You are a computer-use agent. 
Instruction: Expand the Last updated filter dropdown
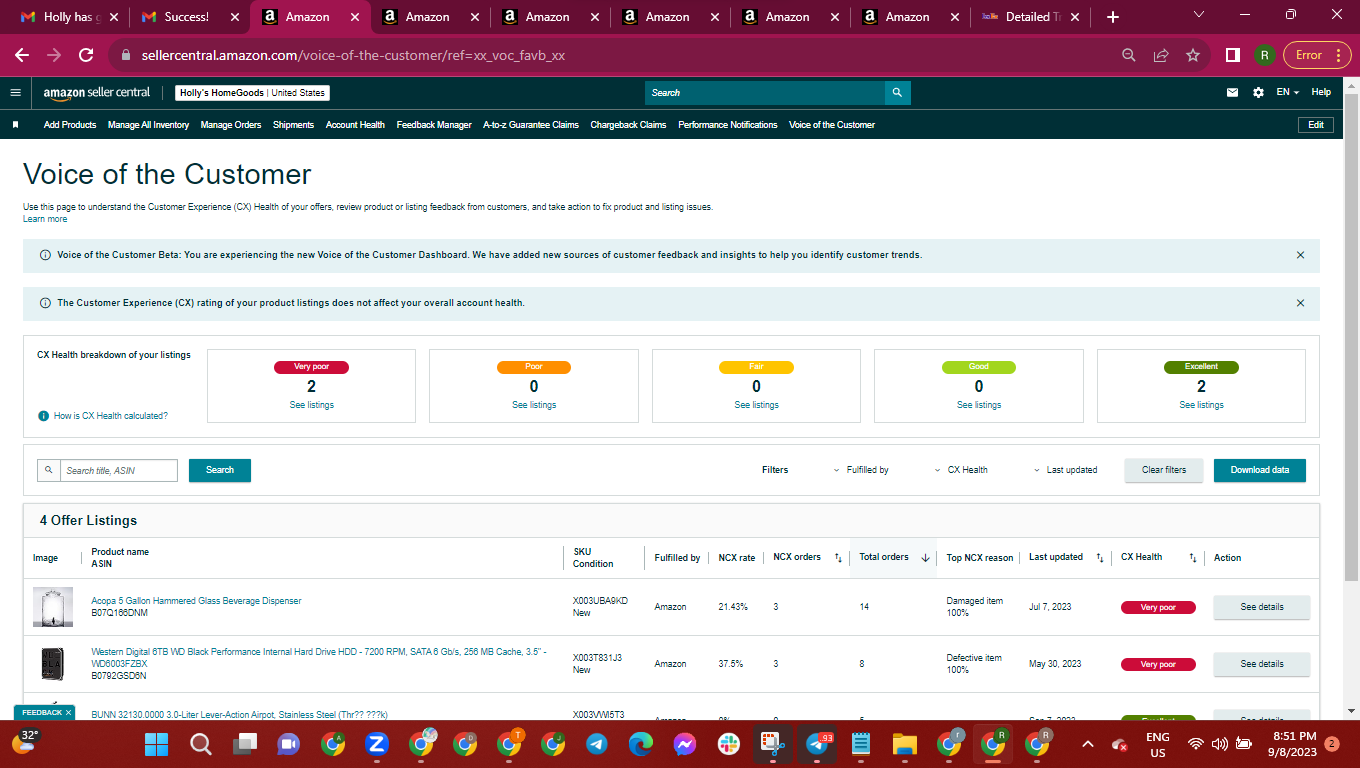pos(1065,470)
